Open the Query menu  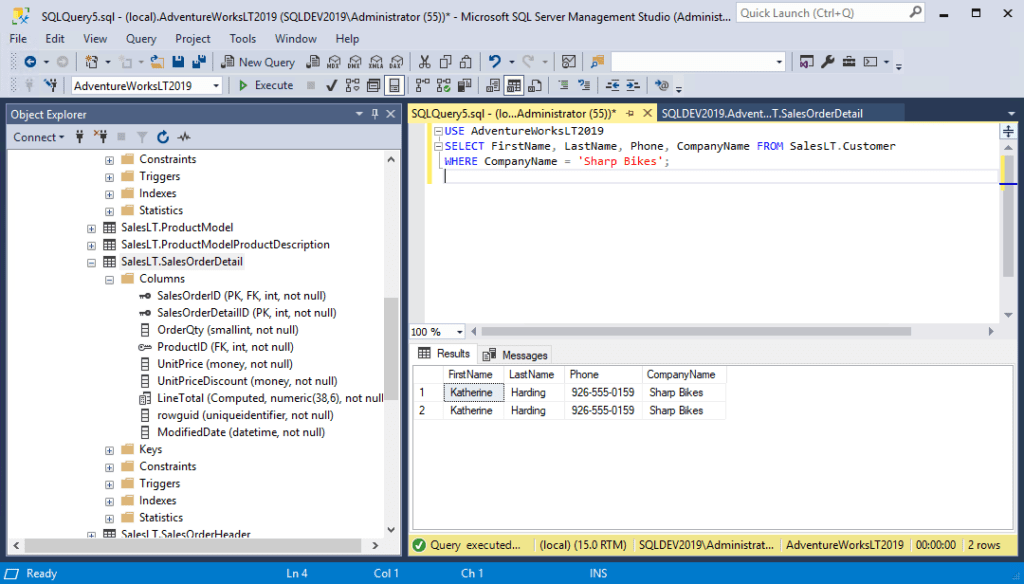point(141,39)
